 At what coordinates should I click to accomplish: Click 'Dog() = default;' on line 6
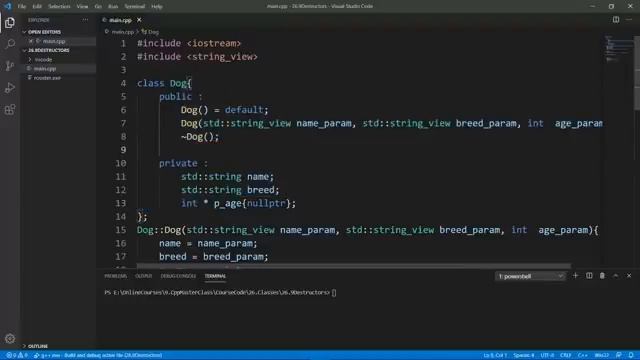click(x=224, y=110)
